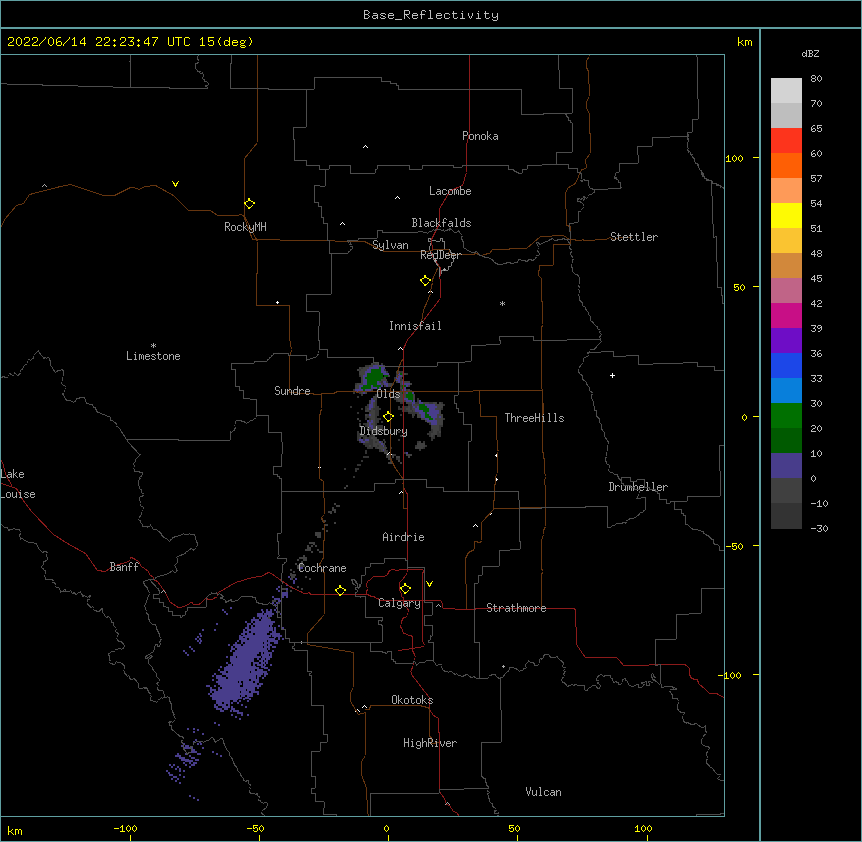Click the Strathmore label
This screenshot has height=842, width=862.
coord(516,608)
